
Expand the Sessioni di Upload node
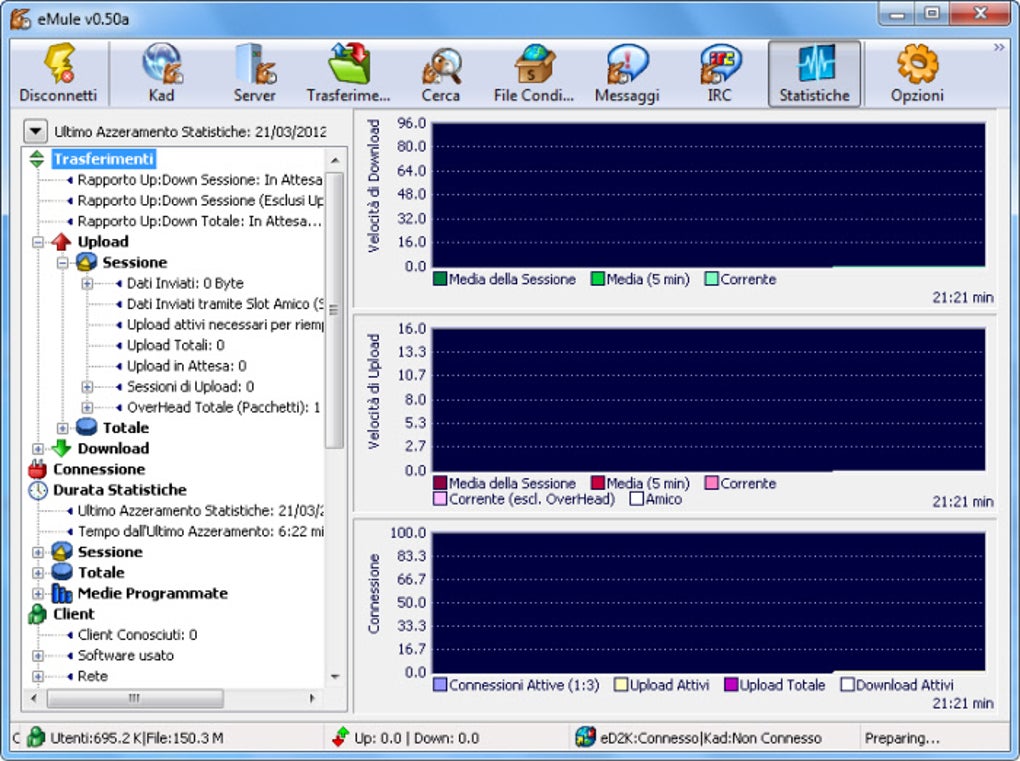[x=87, y=387]
